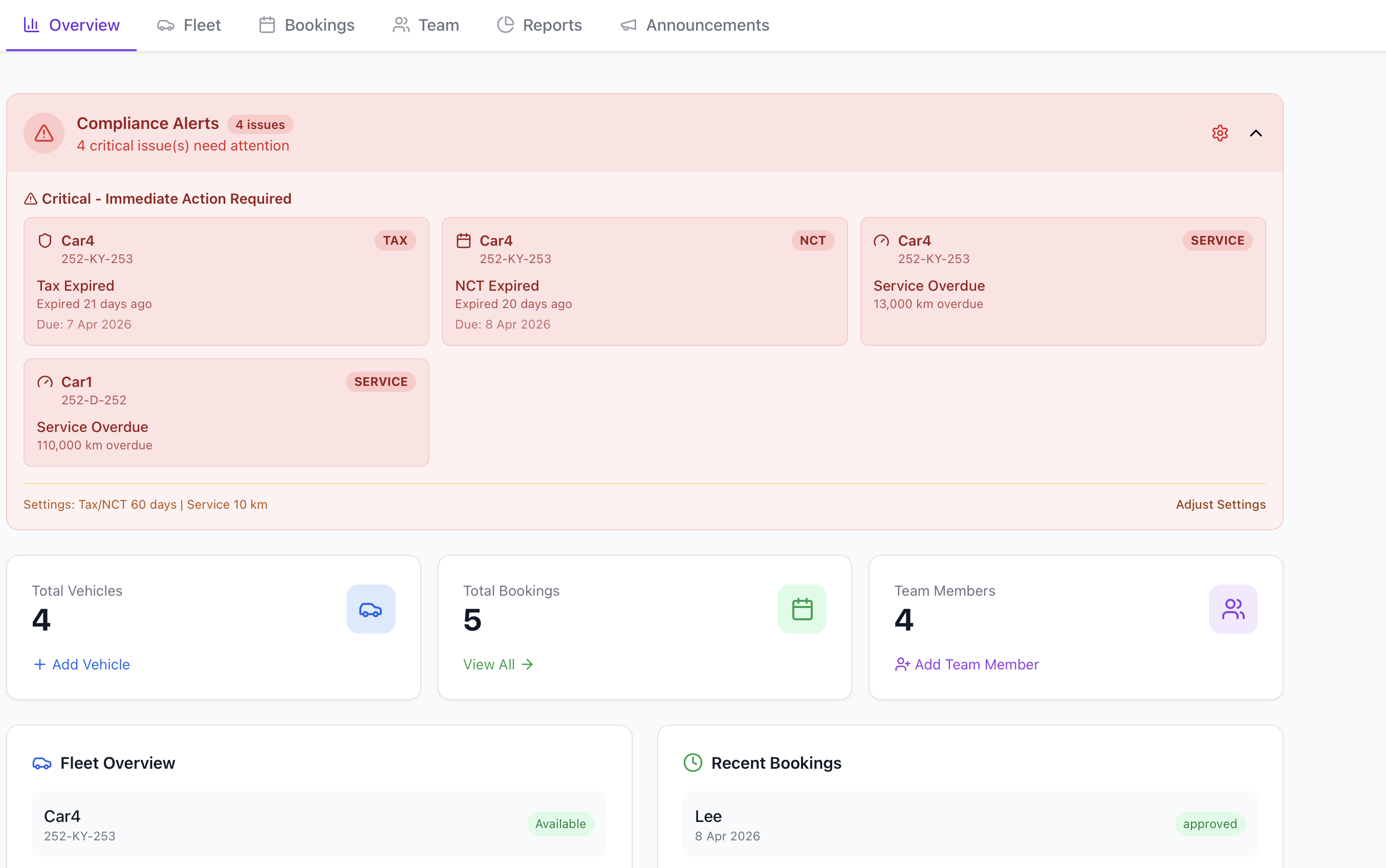The width and height of the screenshot is (1386, 868).
Task: Click the small warning icon beside Critical heading
Action: click(x=30, y=199)
